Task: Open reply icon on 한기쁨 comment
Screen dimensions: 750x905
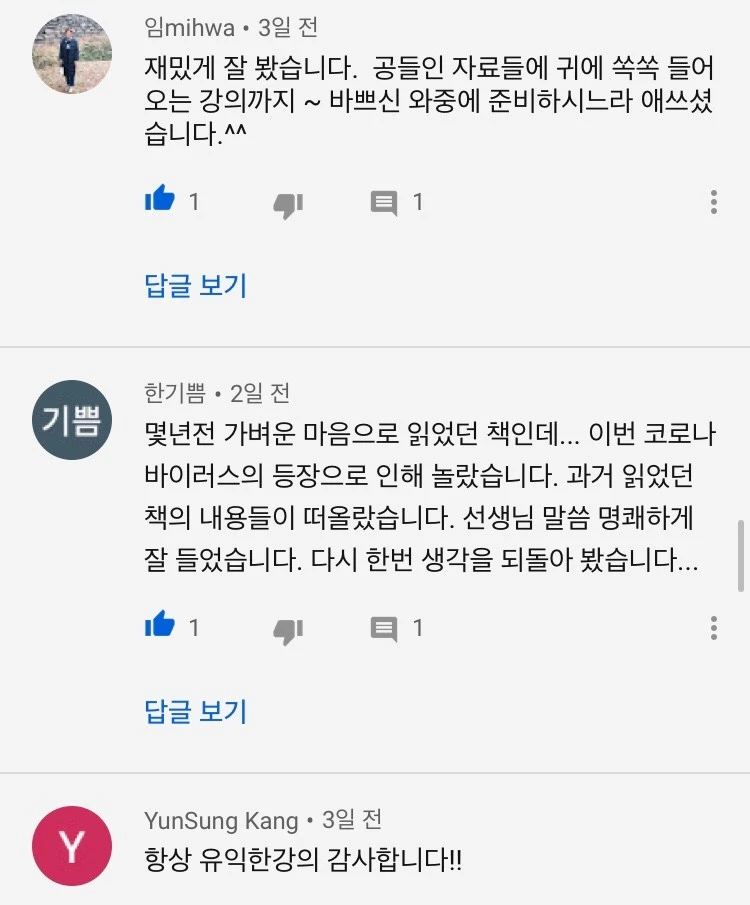Action: pyautogui.click(x=384, y=629)
